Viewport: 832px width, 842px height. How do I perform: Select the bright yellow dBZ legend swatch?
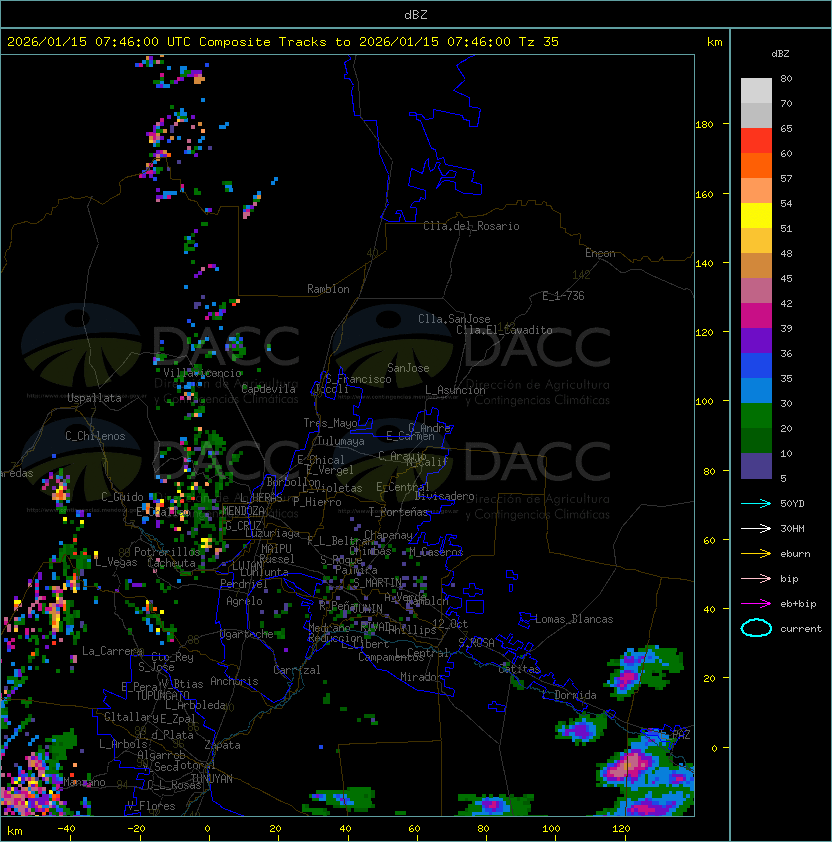click(x=756, y=215)
